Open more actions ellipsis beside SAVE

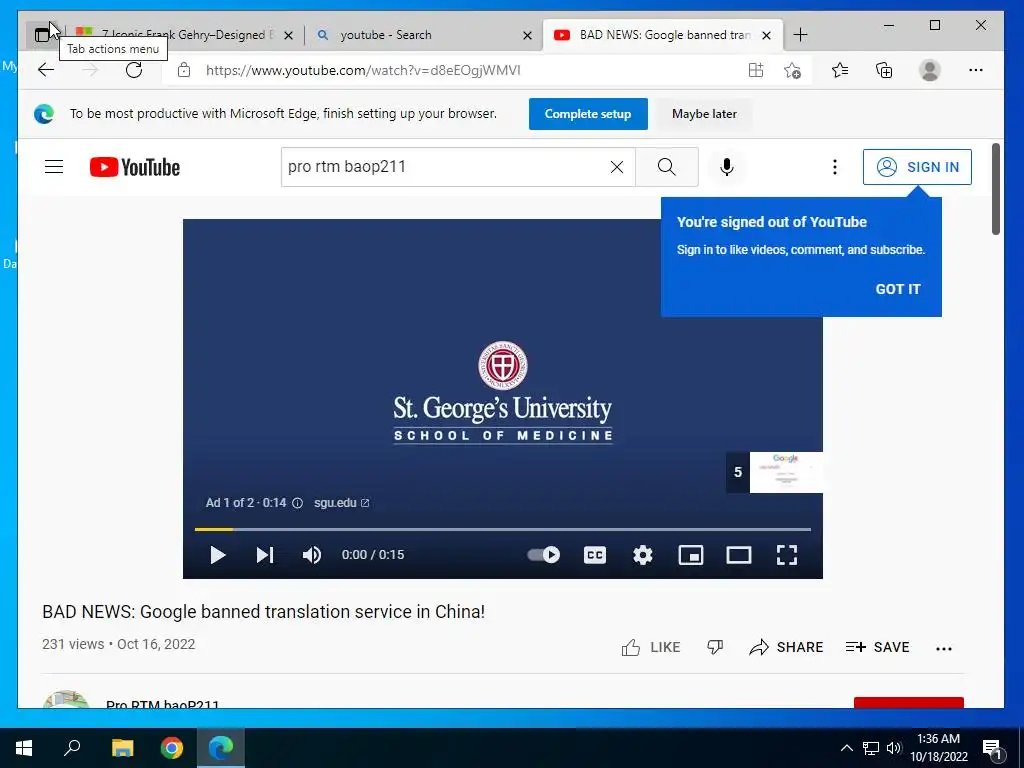pos(944,648)
